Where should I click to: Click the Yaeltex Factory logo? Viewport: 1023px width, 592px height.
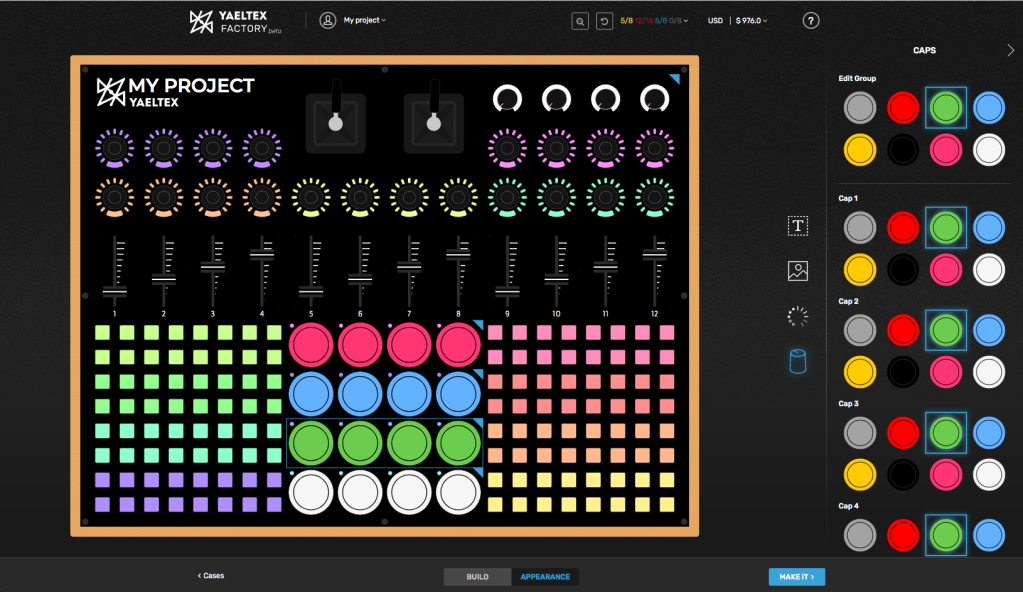(234, 21)
